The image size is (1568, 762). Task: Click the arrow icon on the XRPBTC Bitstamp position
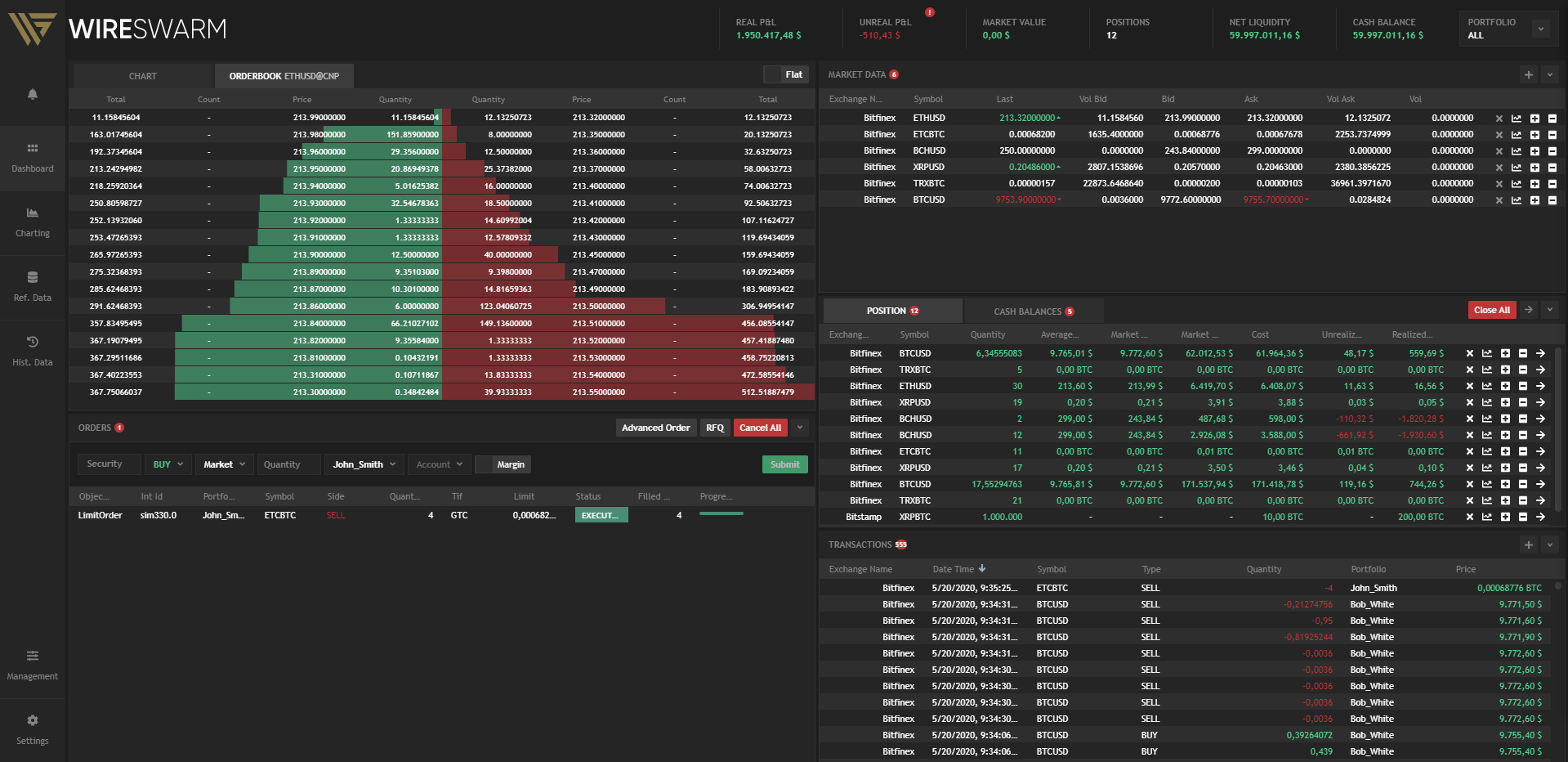[x=1540, y=518]
